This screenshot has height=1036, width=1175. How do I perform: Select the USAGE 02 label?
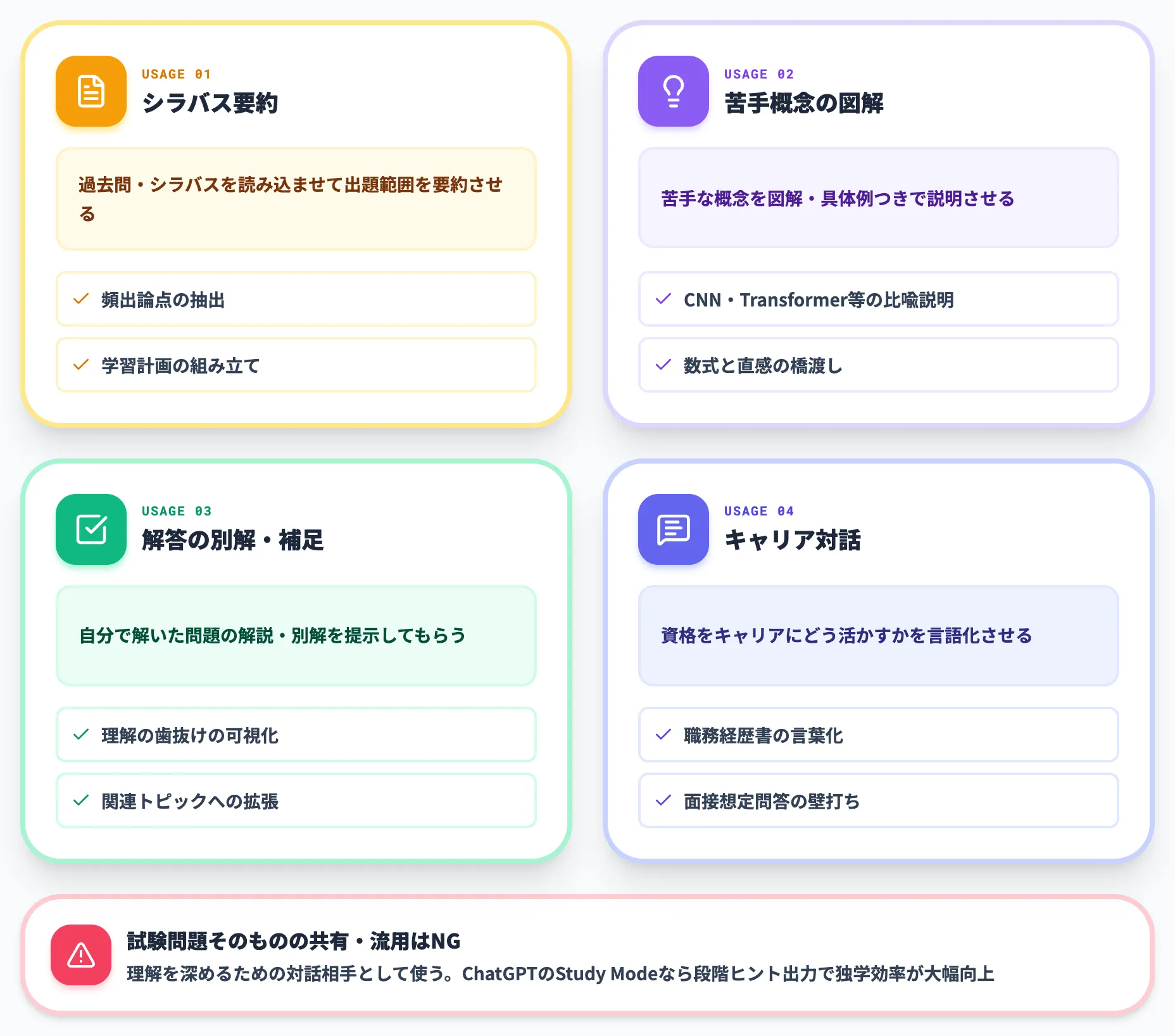(758, 74)
